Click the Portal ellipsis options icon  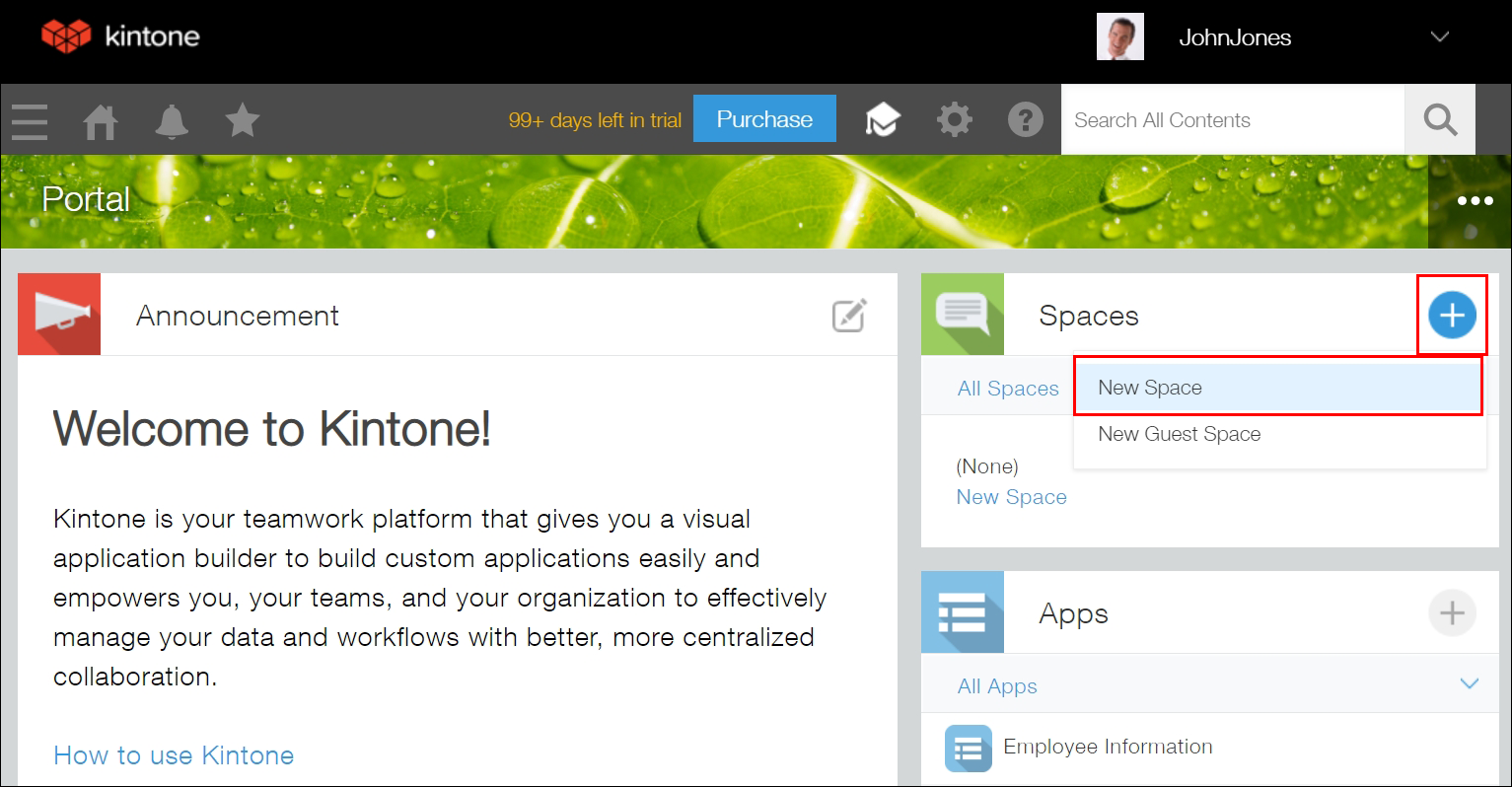(1474, 200)
